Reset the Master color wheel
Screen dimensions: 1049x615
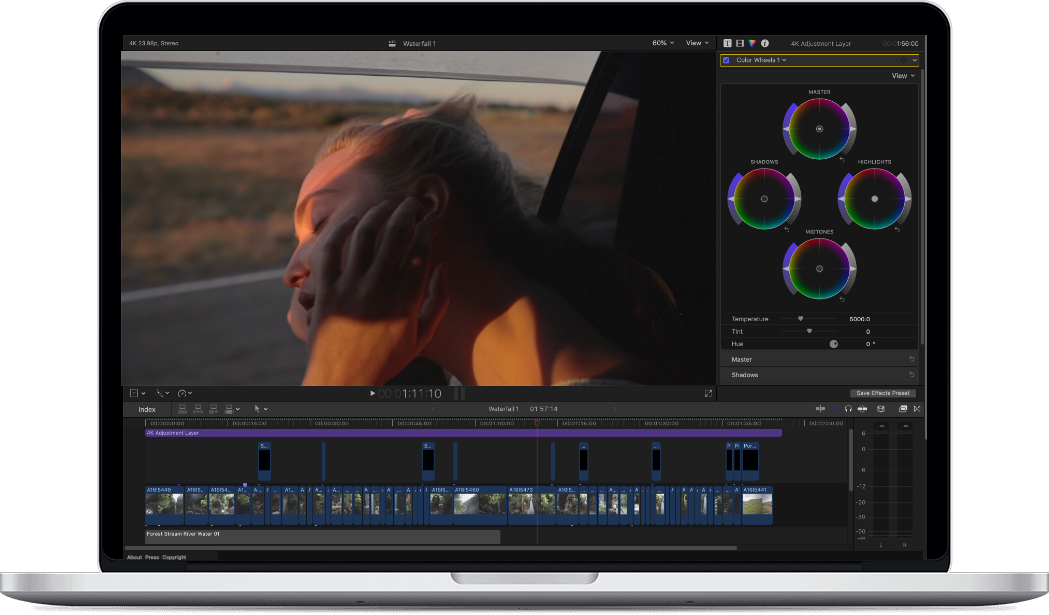coord(842,160)
